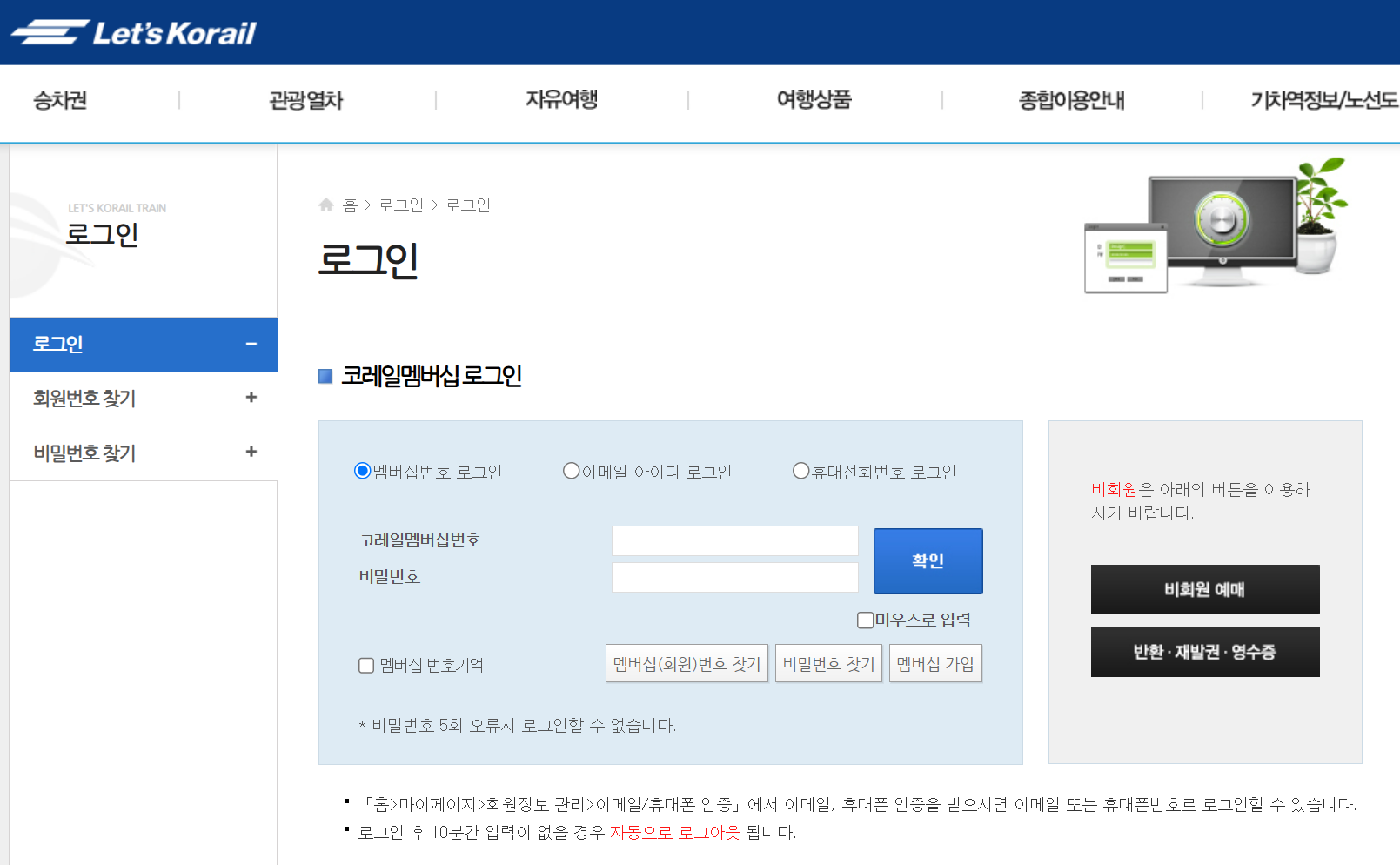Select 회원번호 찾기 in the sidebar
This screenshot has height=865, width=1400.
pos(144,399)
